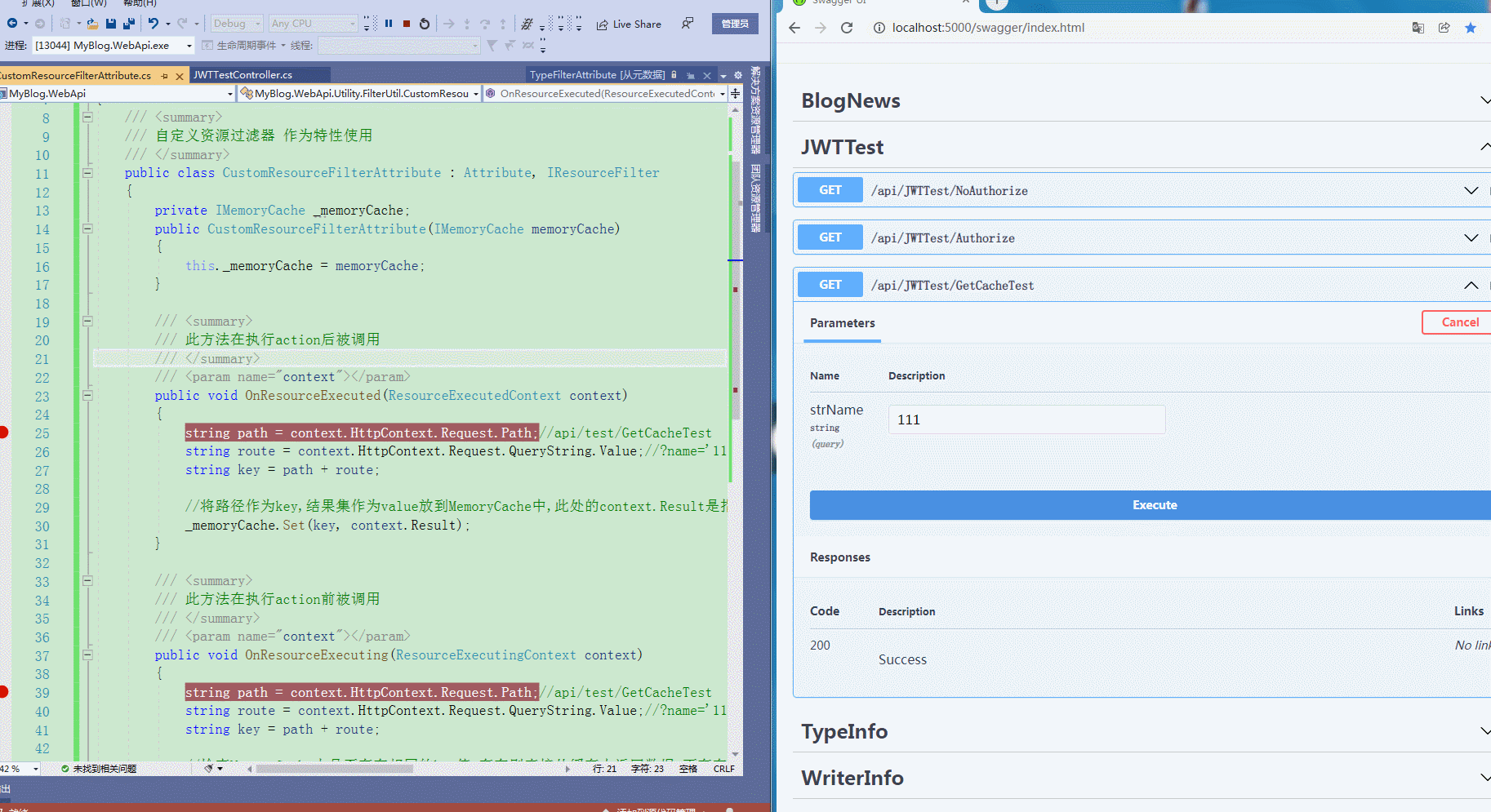1491x812 pixels.
Task: Click the Save file icon
Action: [x=111, y=23]
